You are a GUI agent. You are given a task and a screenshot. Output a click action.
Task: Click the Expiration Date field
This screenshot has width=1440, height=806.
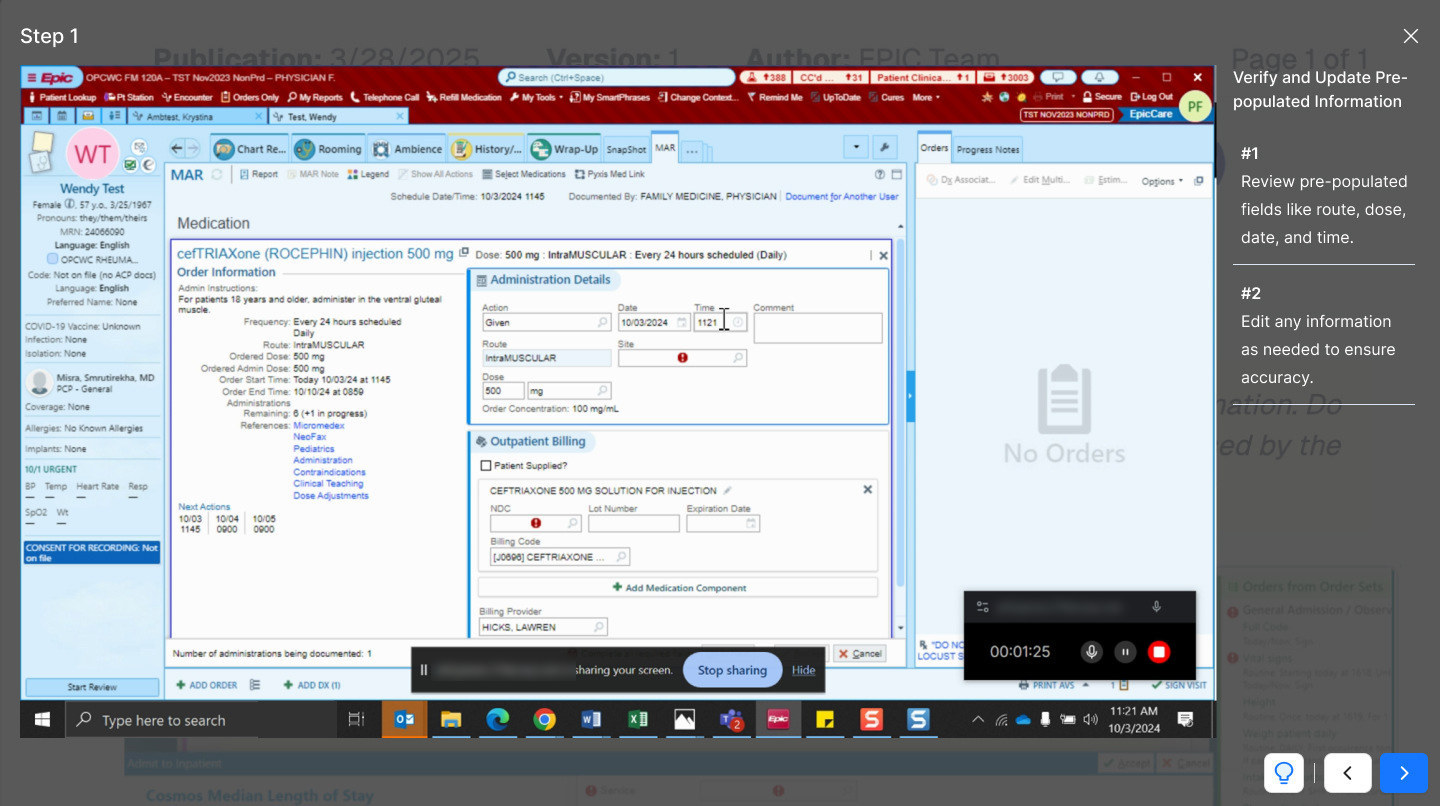tap(723, 523)
